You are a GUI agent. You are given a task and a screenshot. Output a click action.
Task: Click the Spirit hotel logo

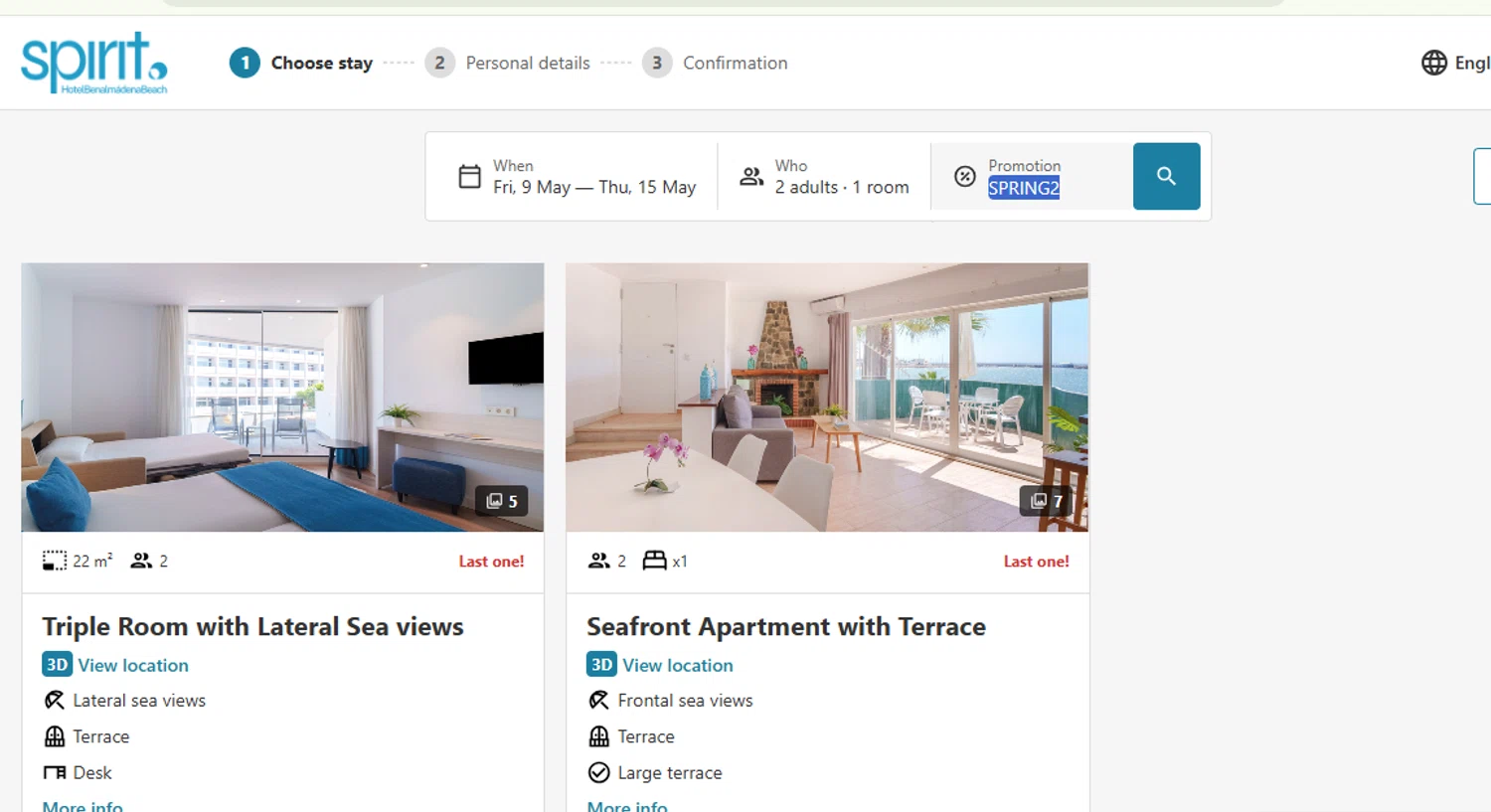pos(94,63)
